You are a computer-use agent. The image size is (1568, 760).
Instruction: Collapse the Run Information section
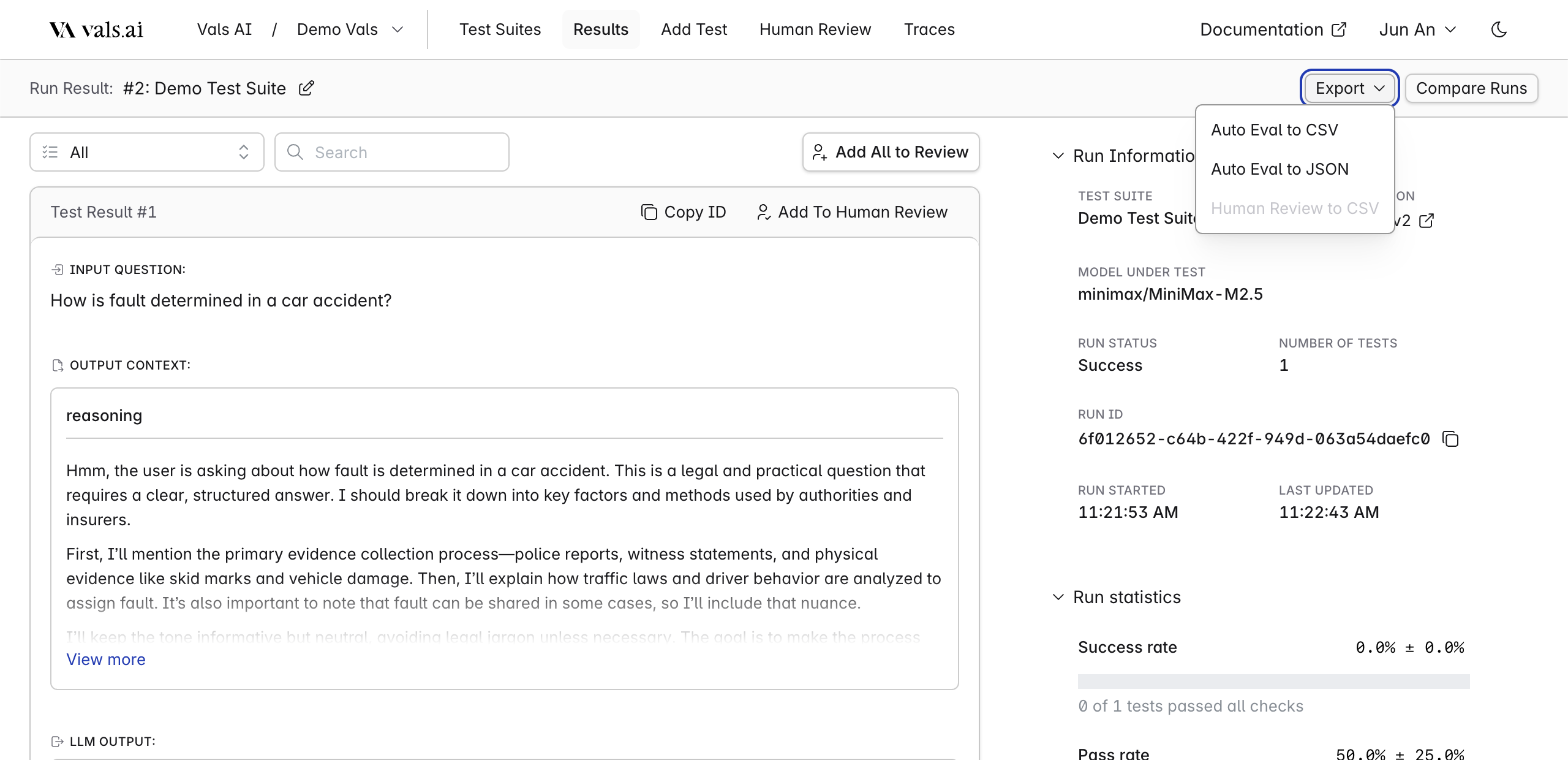[x=1058, y=156]
